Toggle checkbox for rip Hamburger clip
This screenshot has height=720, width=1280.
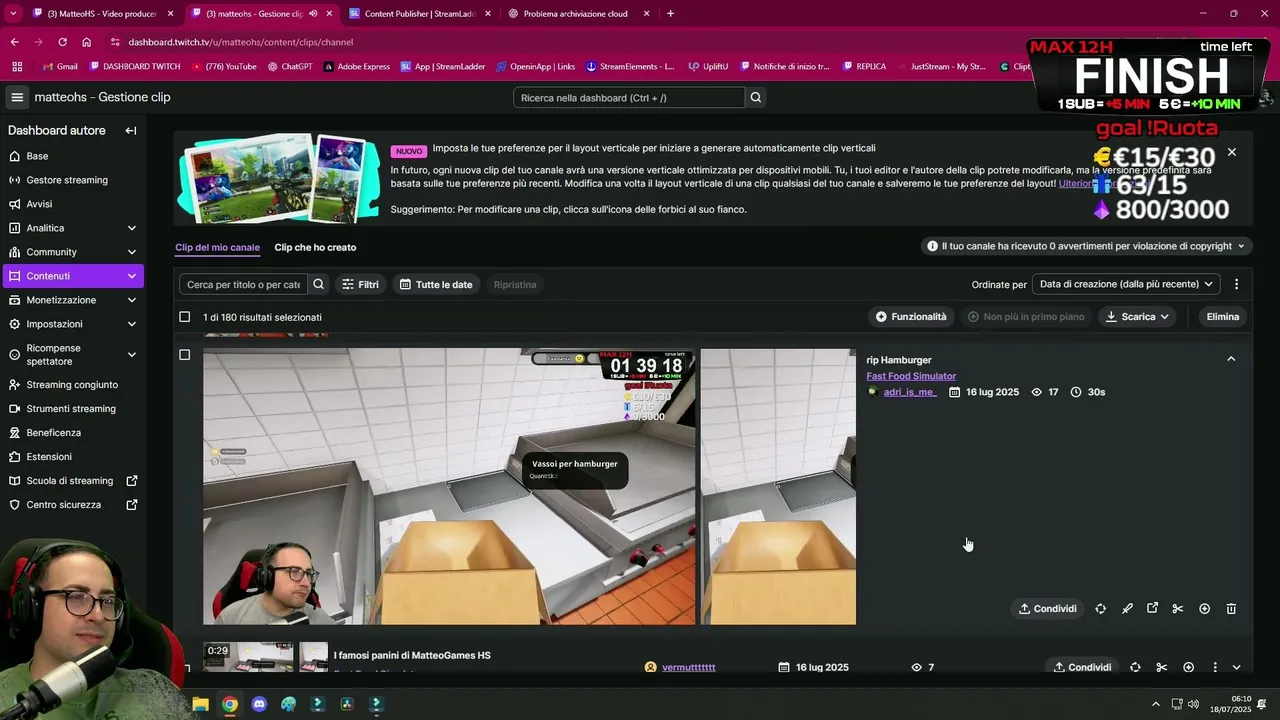coord(184,355)
